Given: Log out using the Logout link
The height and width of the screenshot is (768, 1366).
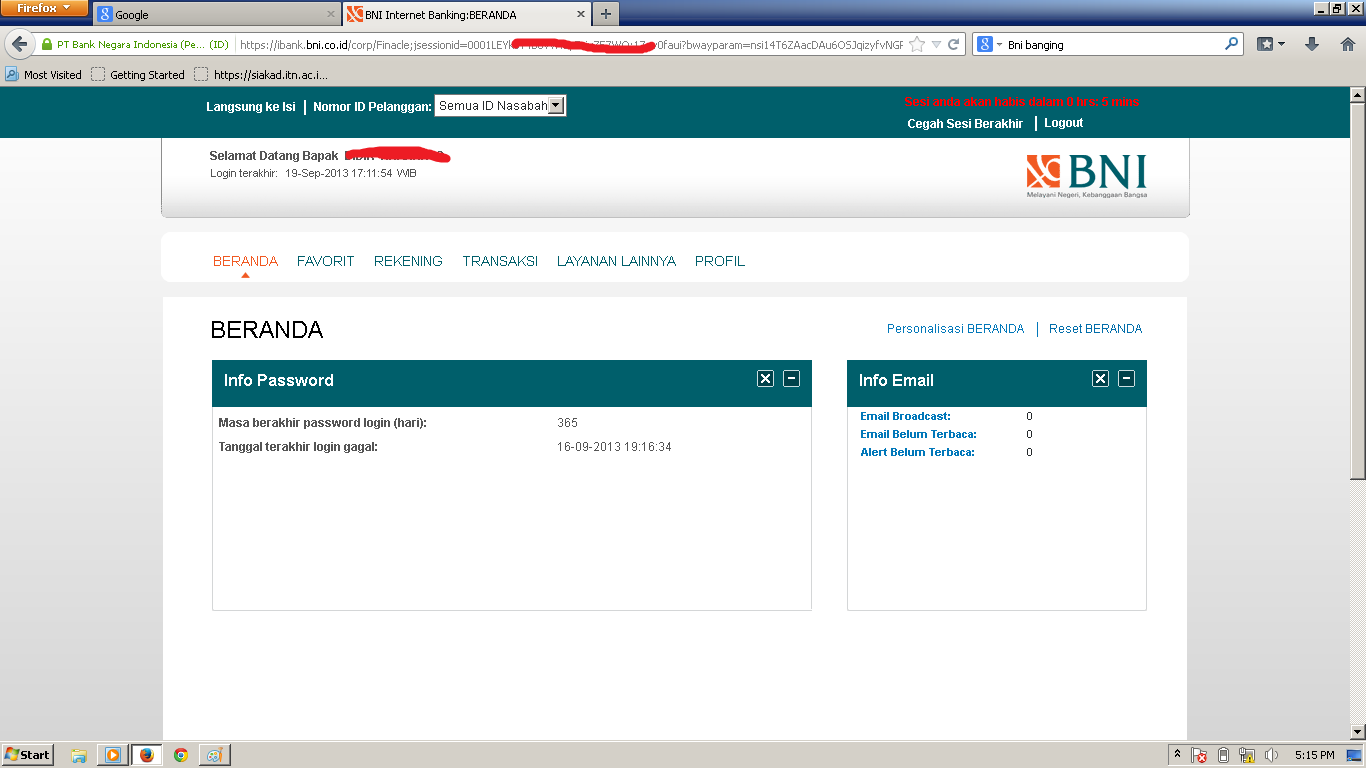Looking at the screenshot, I should 1064,123.
